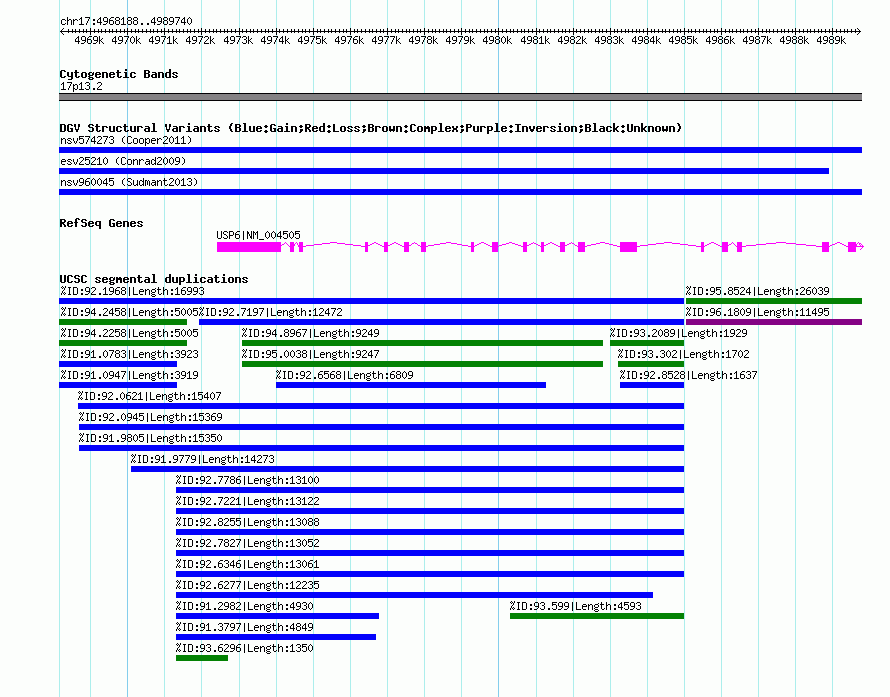Click duplication label %ID:92.8528|Length:1637
890x697 pixels.
tap(689, 375)
